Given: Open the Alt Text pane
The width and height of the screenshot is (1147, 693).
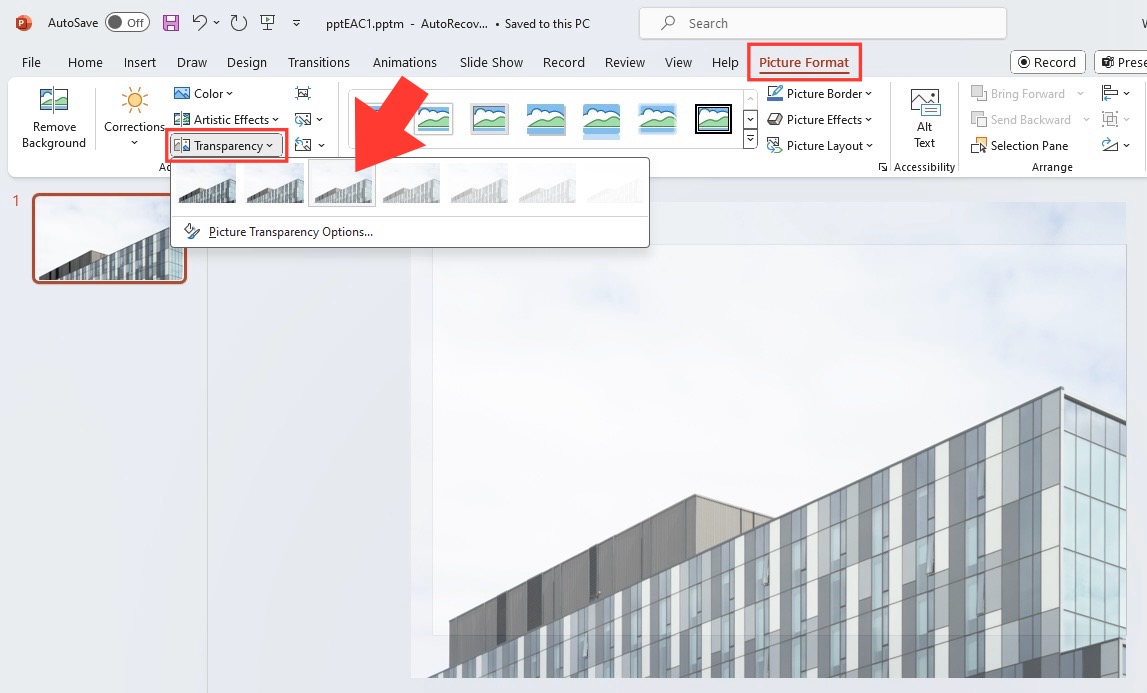Looking at the screenshot, I should point(925,118).
